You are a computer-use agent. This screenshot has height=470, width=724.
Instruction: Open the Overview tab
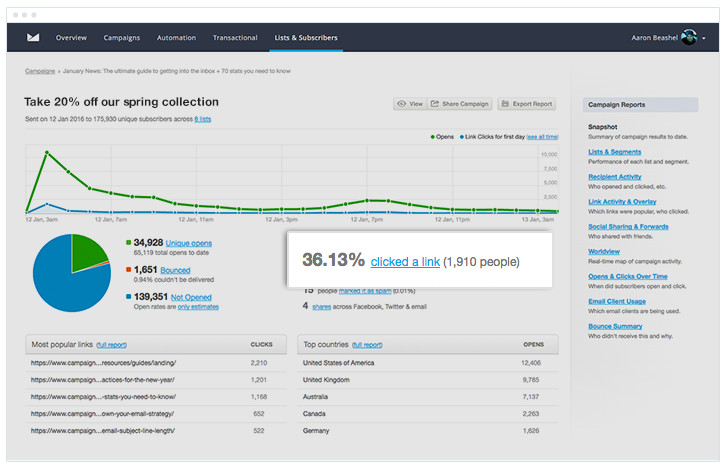click(71, 38)
